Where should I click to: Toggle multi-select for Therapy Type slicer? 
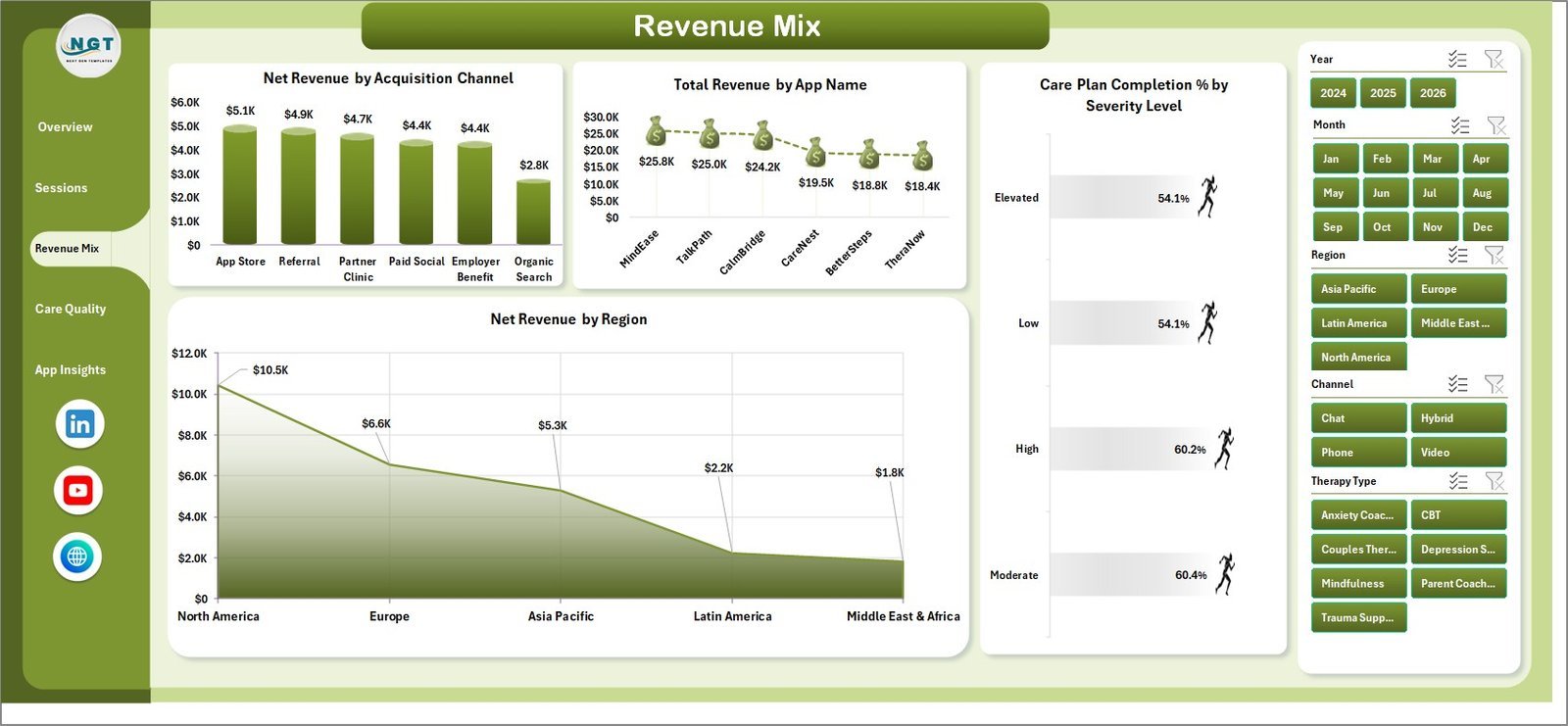1458,481
